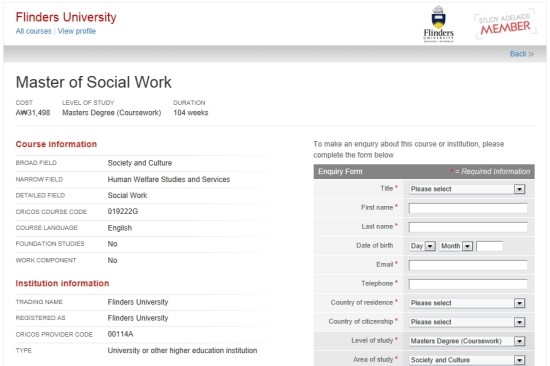Go Back using the Back link
Image resolution: width=550 pixels, height=366 pixels.
coord(522,54)
